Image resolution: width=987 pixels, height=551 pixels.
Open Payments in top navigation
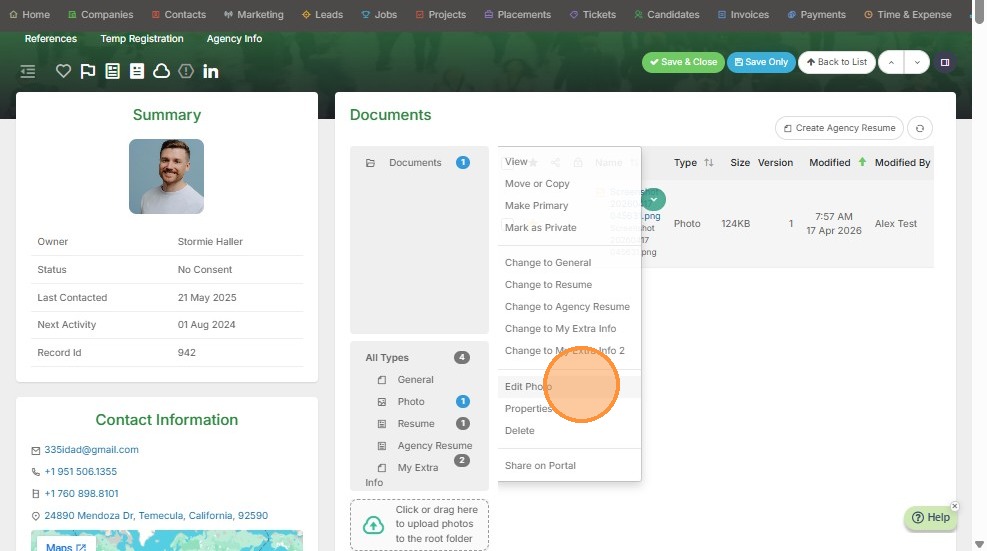816,14
